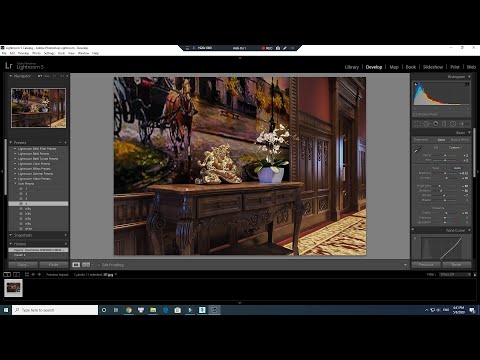Open Chrome from the taskbar

tap(129, 310)
